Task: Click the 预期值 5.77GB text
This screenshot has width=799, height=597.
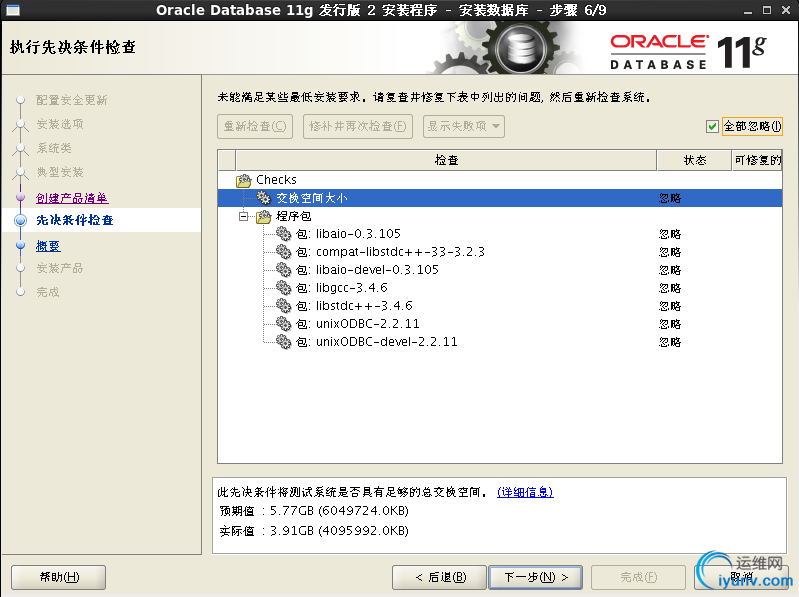Action: [314, 511]
